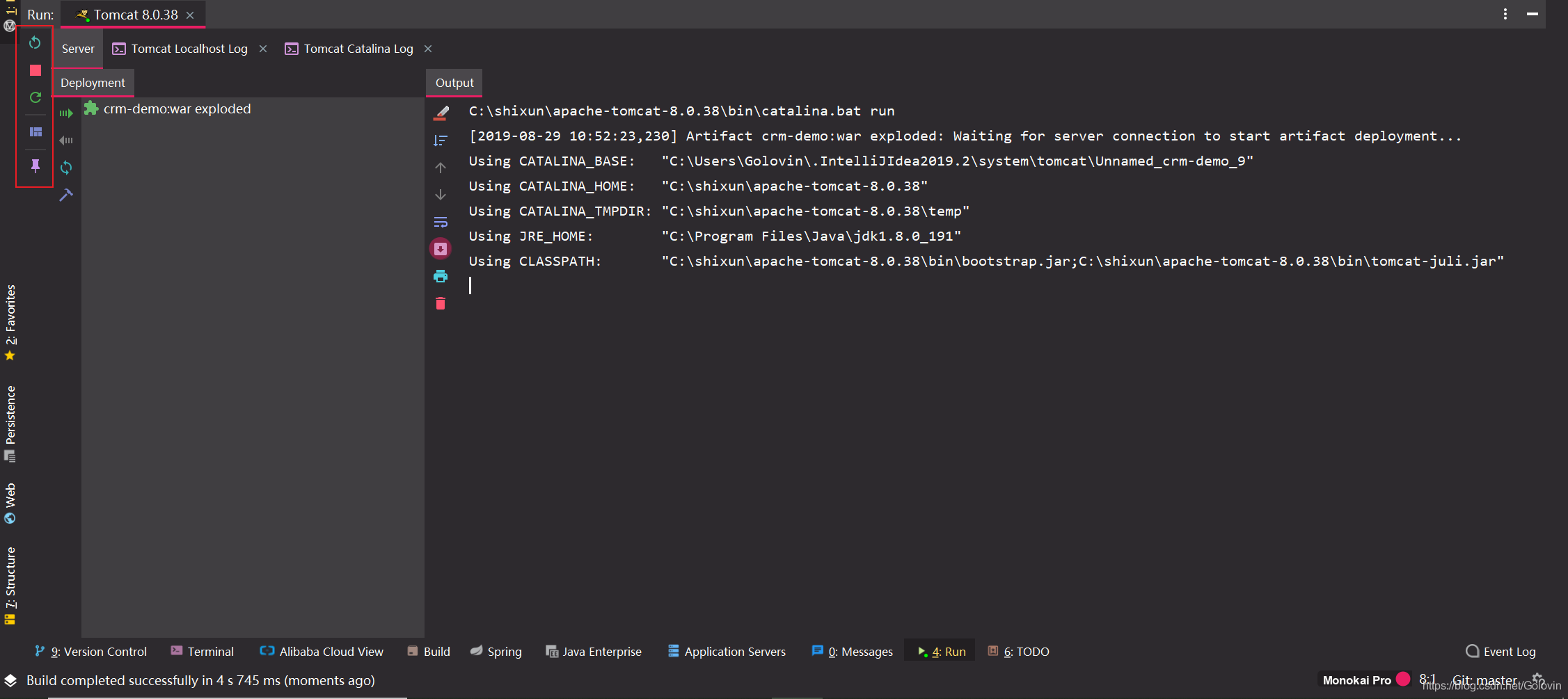The image size is (1568, 699).
Task: Switch to the Server tab
Action: pos(78,49)
